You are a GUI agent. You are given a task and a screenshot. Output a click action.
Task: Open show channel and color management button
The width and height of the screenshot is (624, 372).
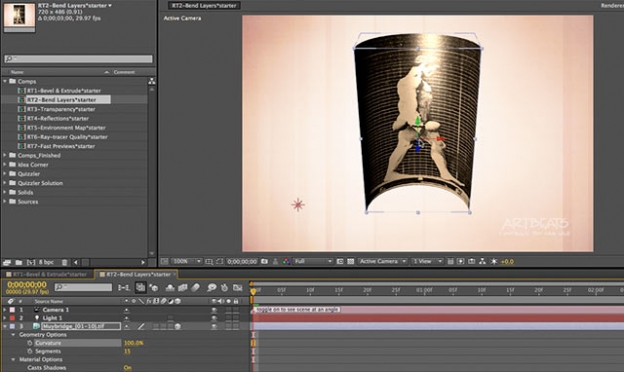click(x=286, y=261)
